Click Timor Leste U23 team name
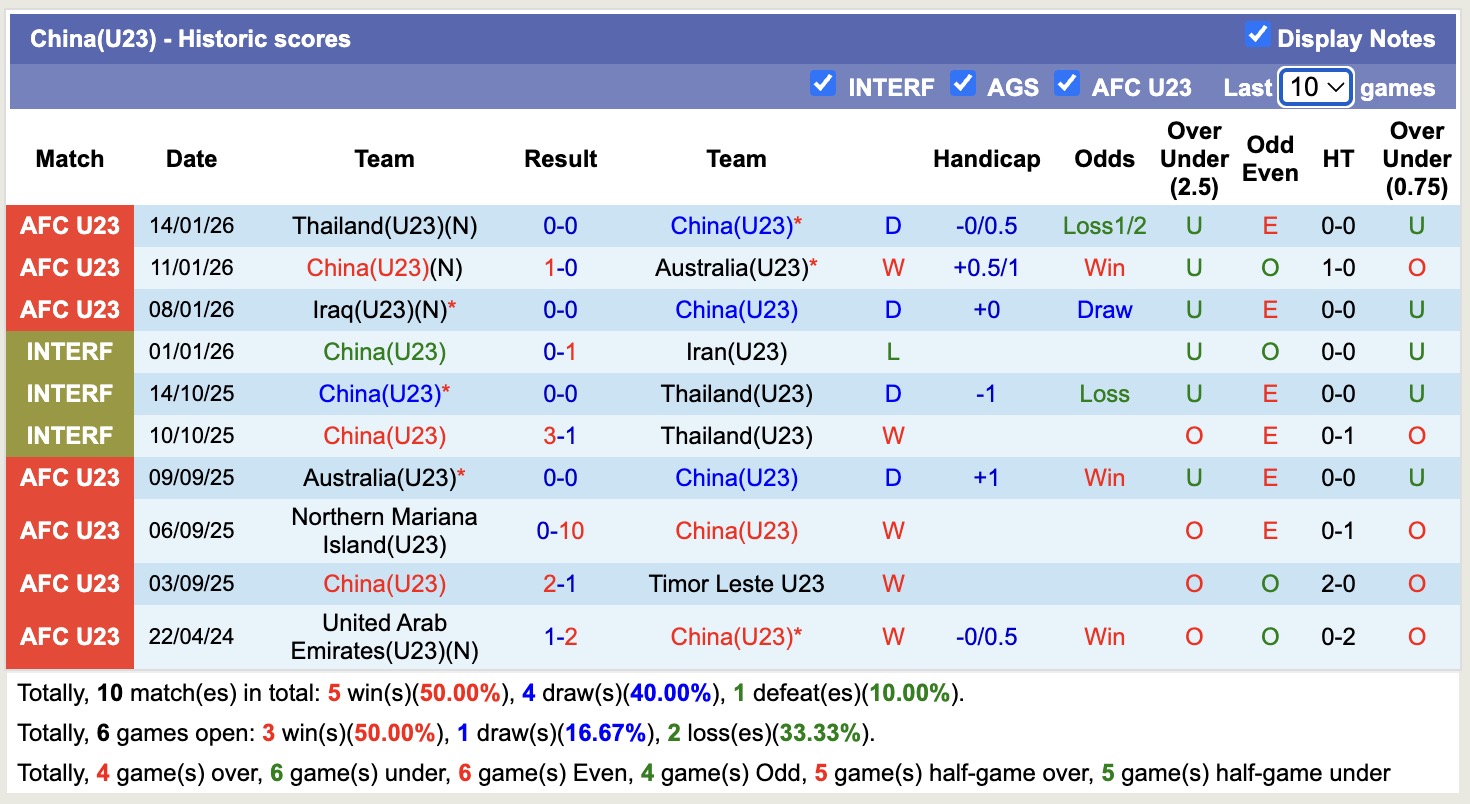 tap(736, 584)
